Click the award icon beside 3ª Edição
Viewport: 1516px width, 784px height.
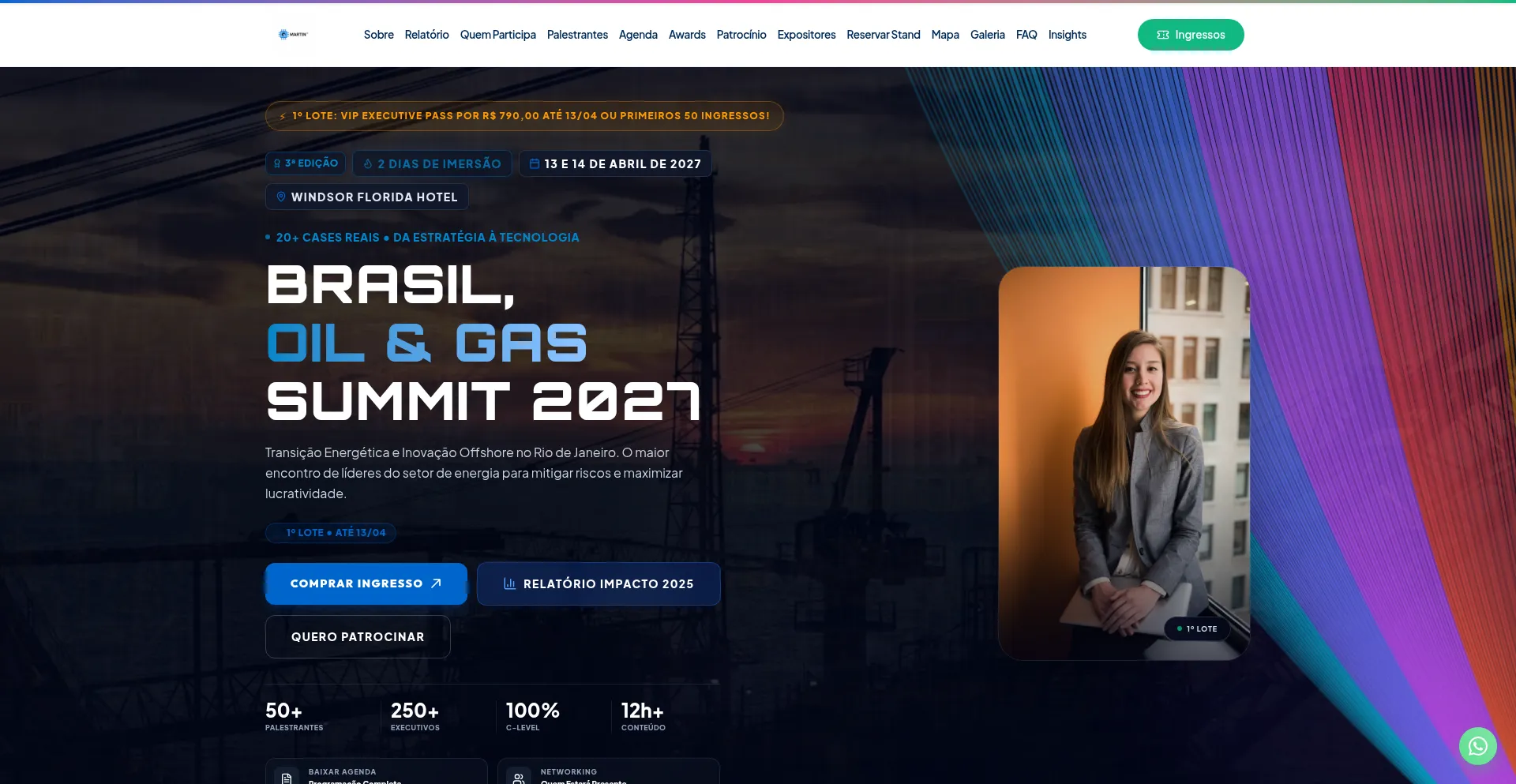pos(277,163)
